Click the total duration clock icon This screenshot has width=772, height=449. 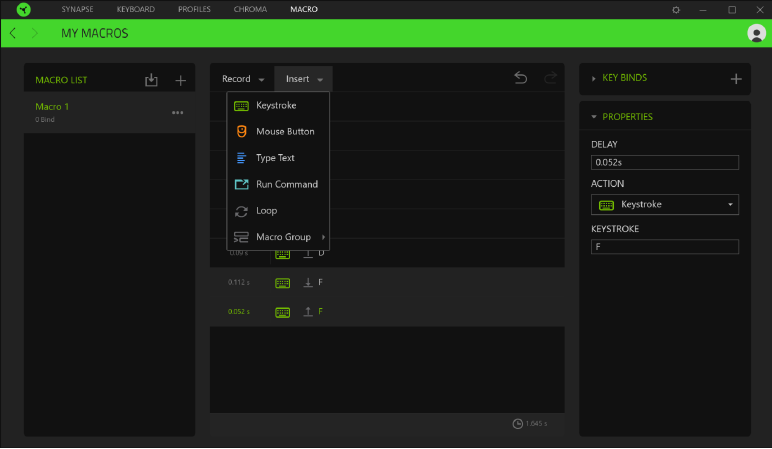(517, 424)
